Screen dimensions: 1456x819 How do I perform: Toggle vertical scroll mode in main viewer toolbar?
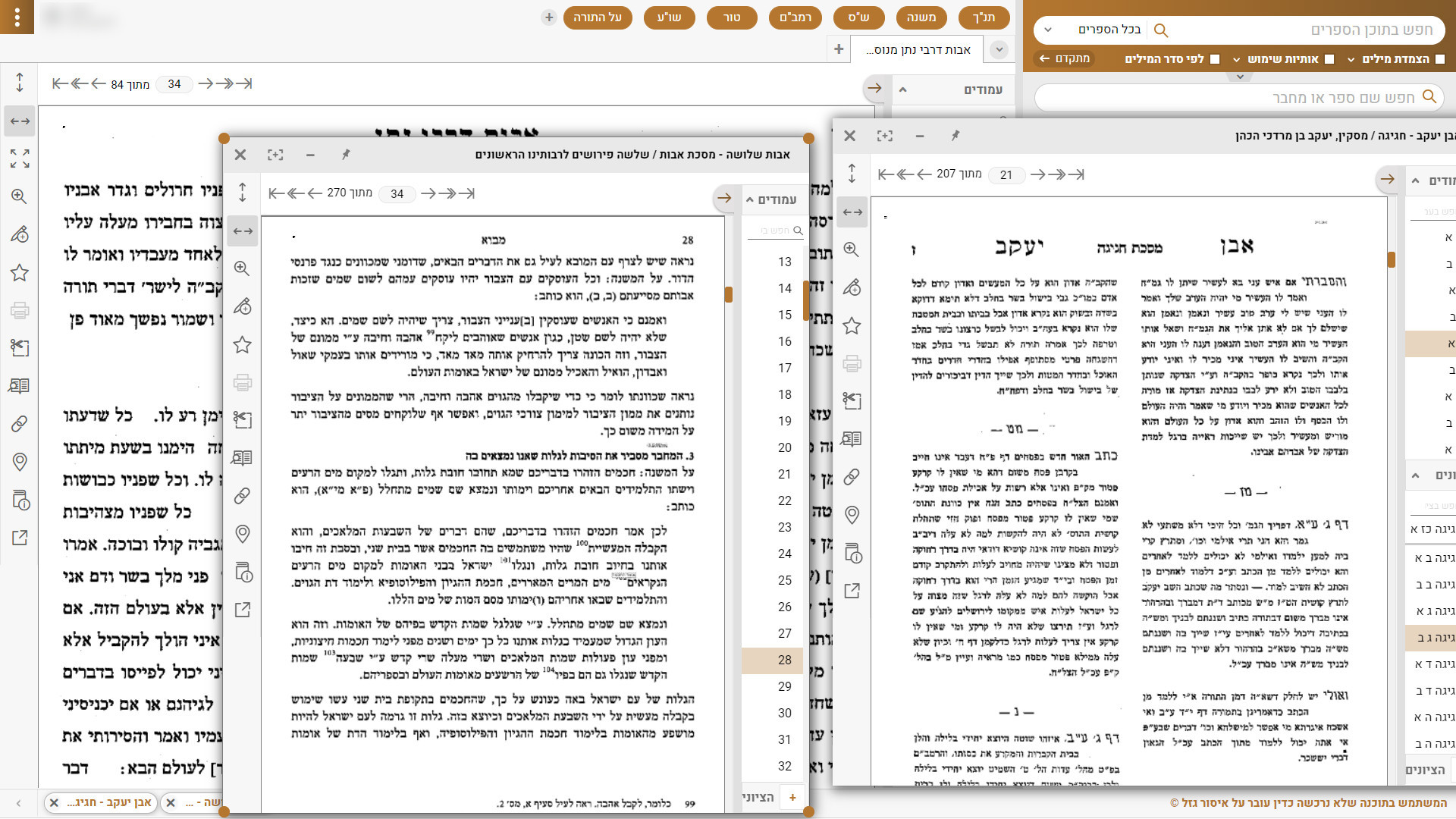point(20,83)
